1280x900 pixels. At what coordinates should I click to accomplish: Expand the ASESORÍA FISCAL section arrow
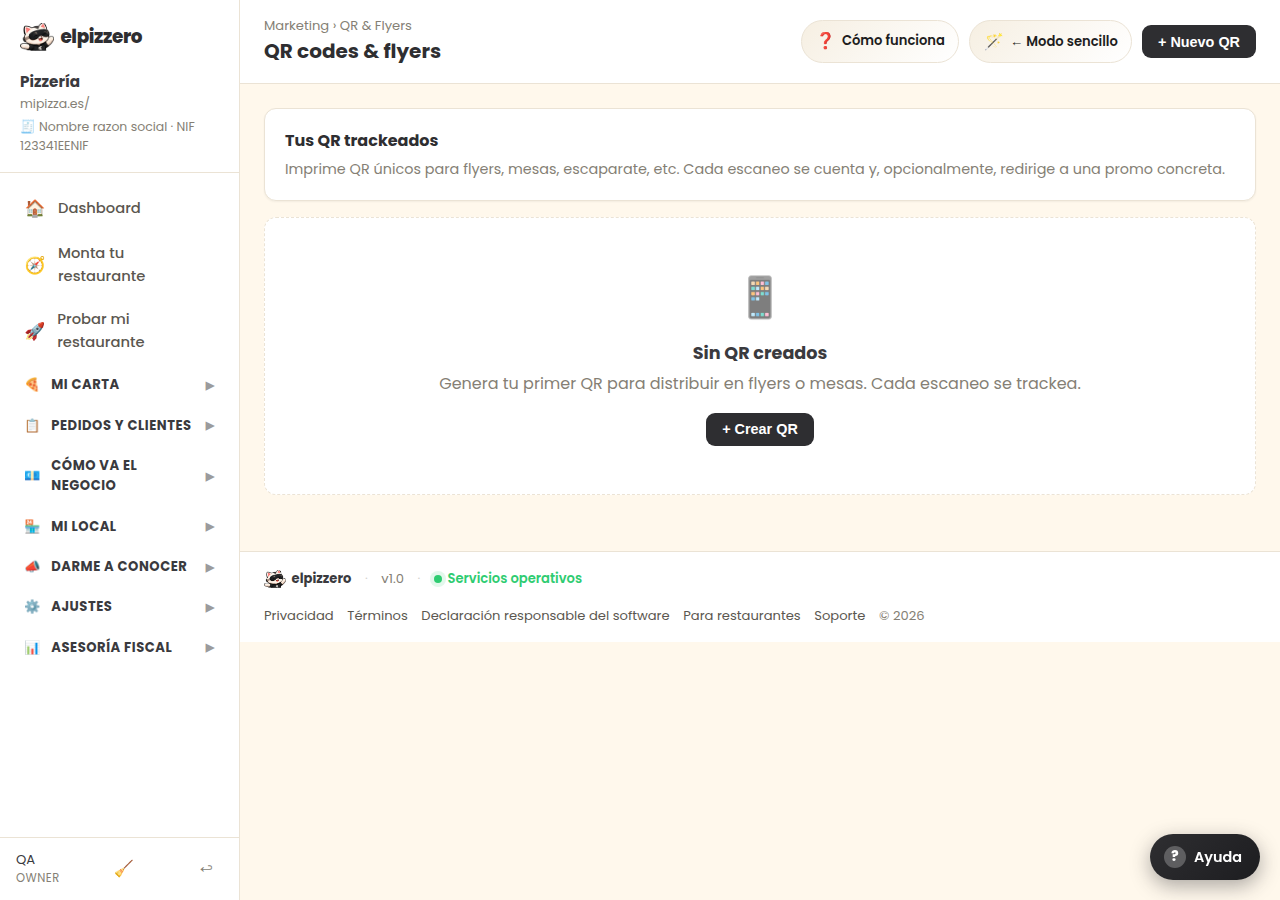210,647
